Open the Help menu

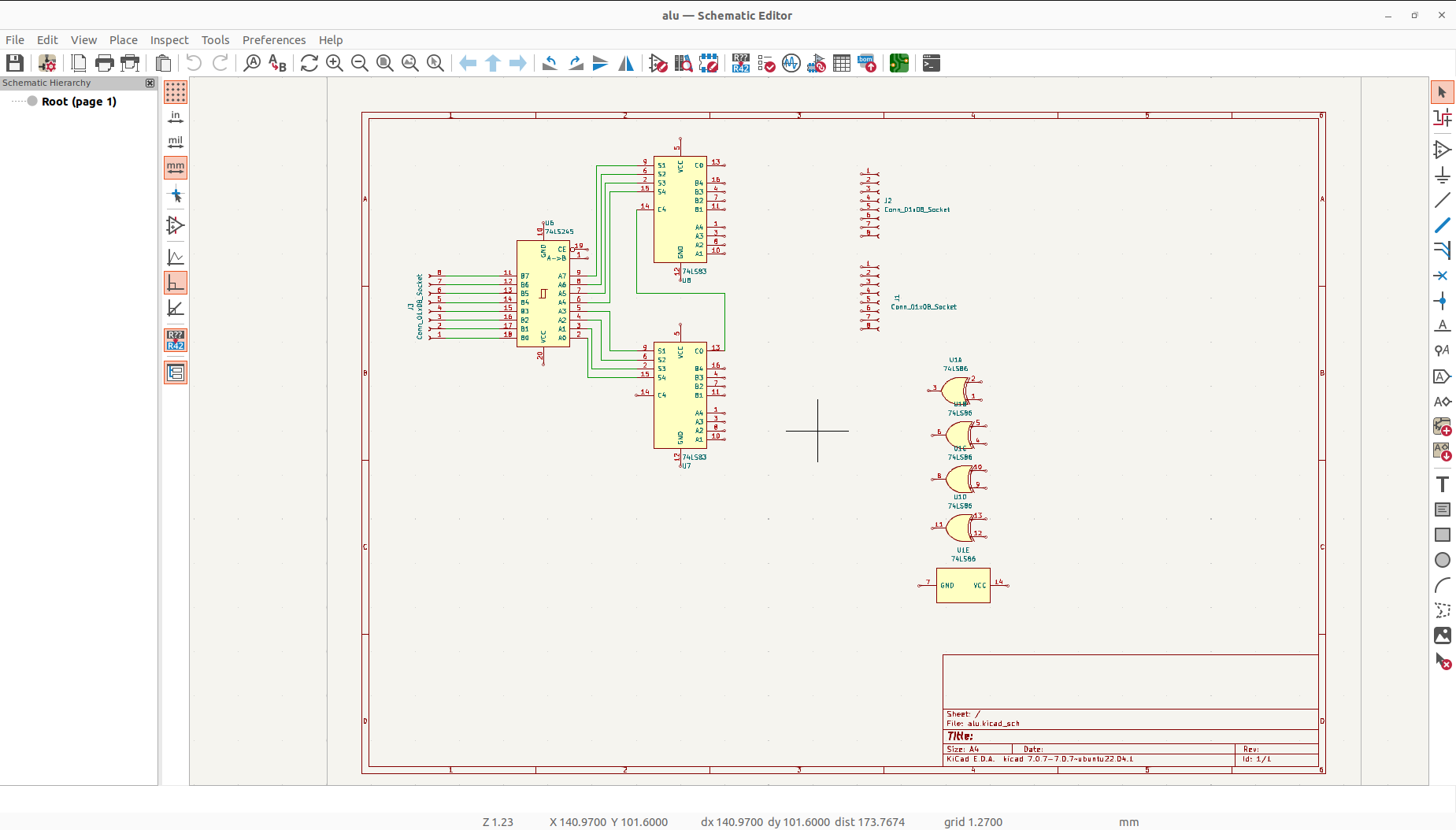click(331, 40)
